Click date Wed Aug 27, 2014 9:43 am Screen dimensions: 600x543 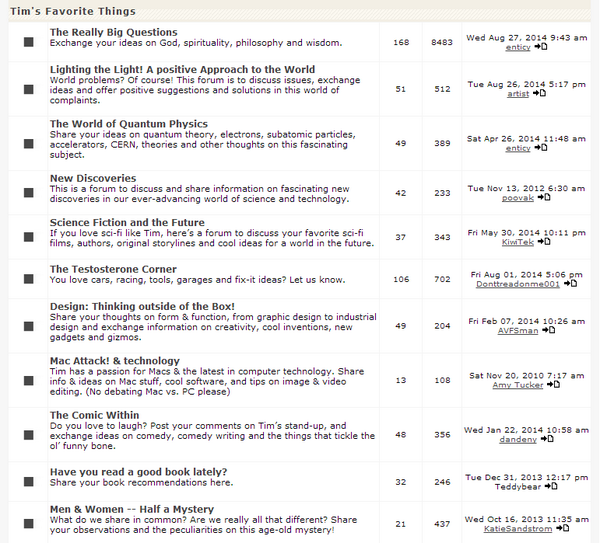coord(527,38)
